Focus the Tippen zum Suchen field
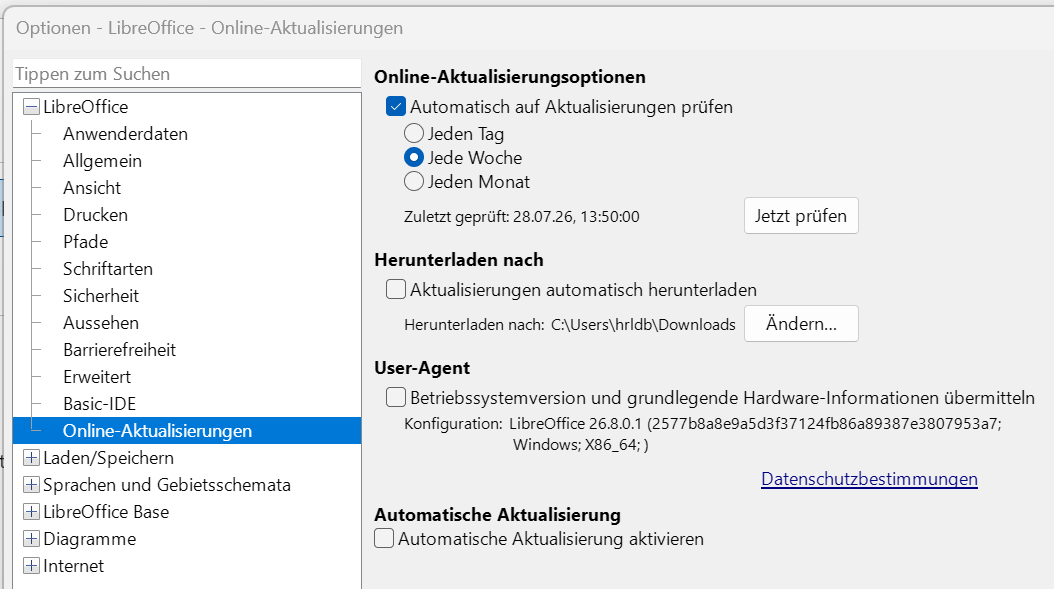 point(187,74)
